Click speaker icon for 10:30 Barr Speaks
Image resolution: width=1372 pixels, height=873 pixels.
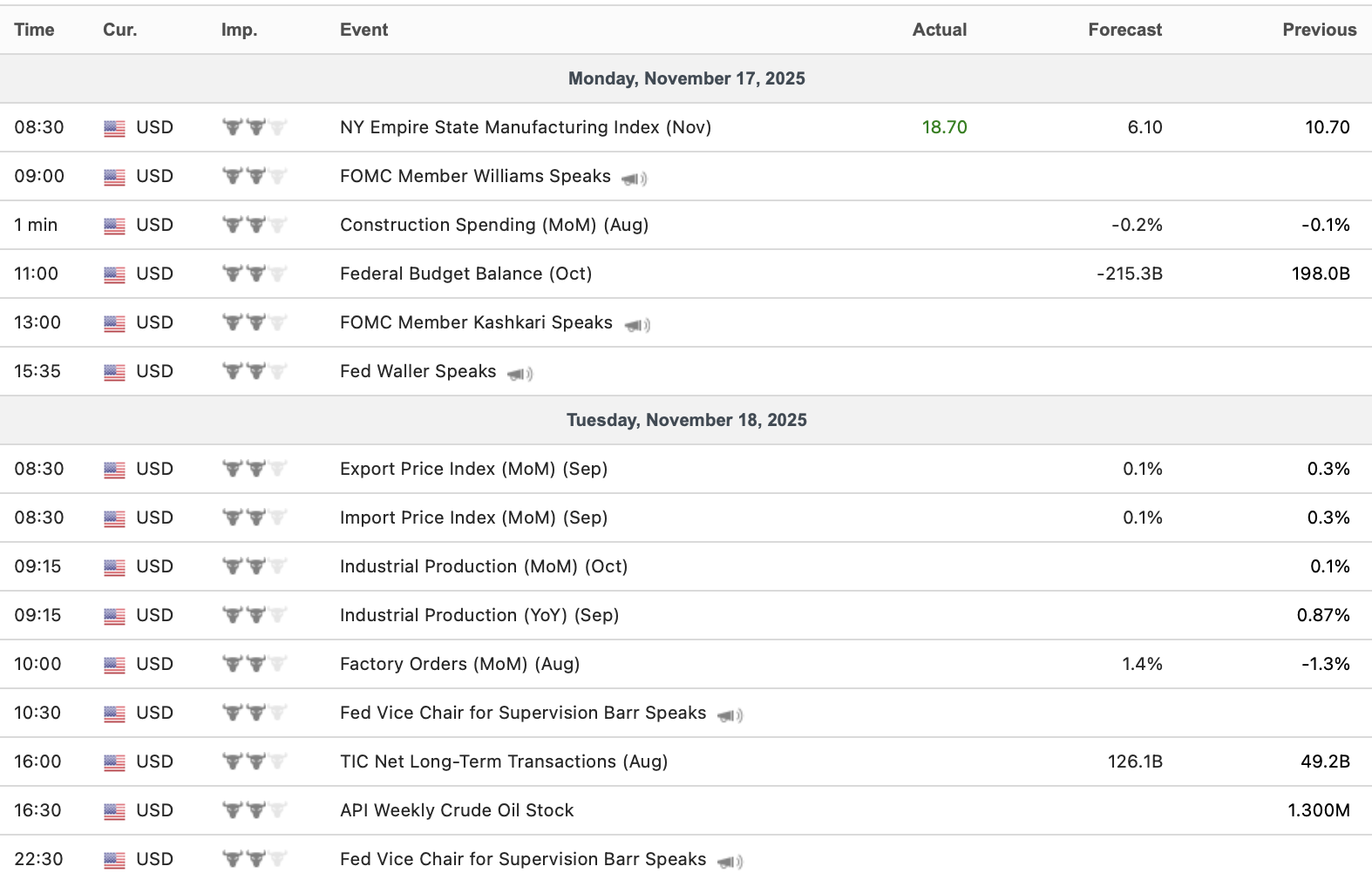[x=730, y=715]
